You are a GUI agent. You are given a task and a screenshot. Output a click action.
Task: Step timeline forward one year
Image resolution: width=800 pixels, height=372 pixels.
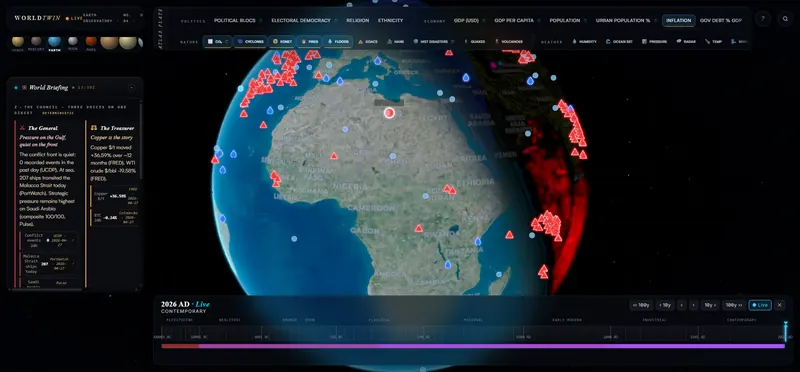[x=693, y=305]
